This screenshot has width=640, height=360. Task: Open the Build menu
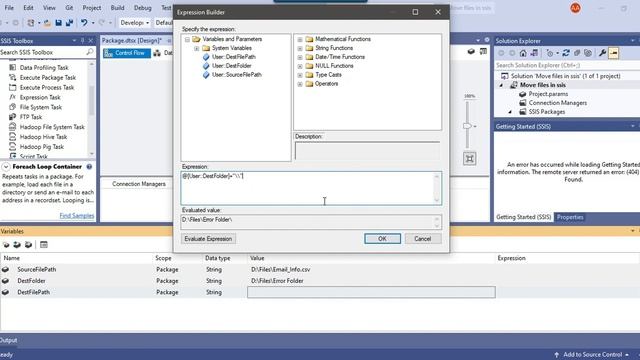[118, 8]
